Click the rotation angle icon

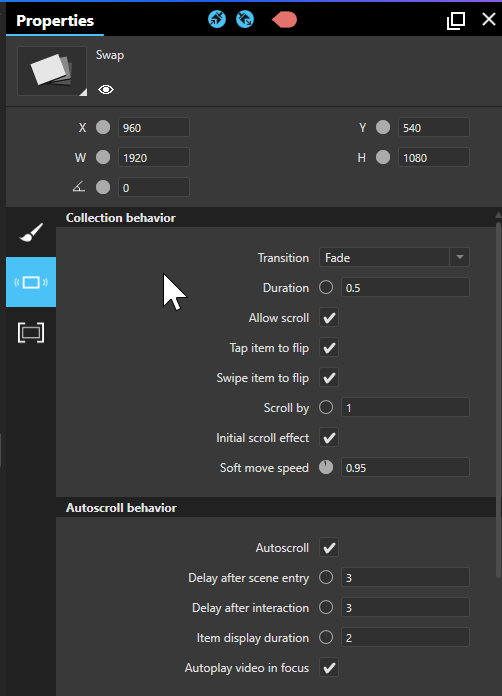tap(79, 187)
